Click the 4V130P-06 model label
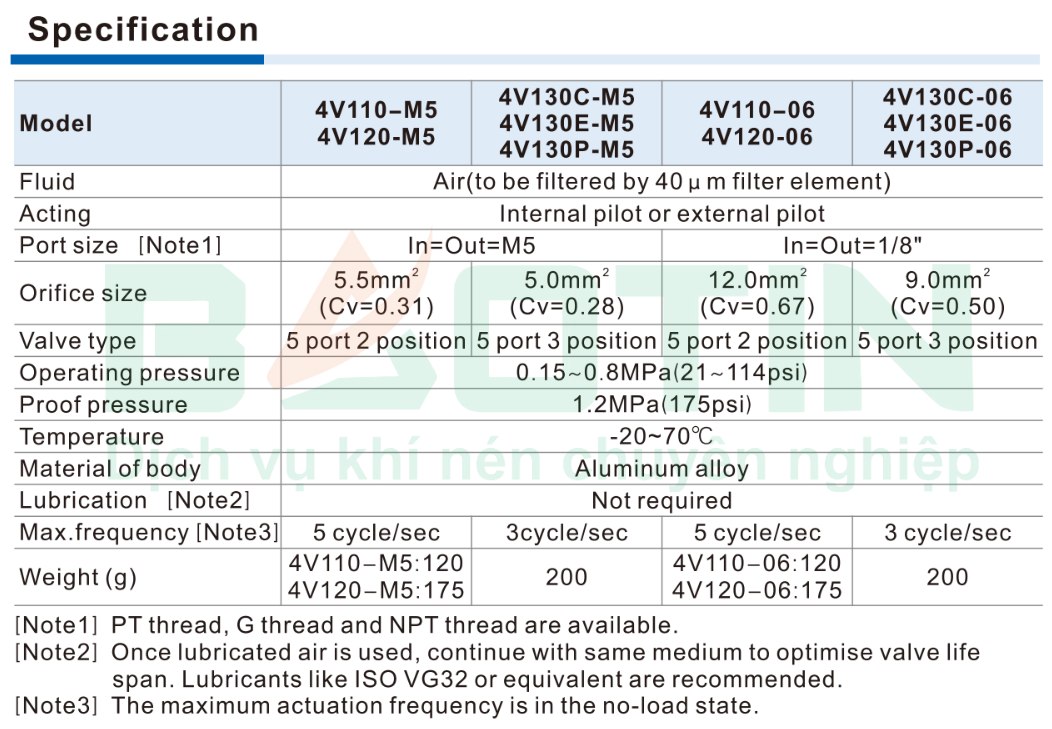The height and width of the screenshot is (729, 1052). (947, 150)
